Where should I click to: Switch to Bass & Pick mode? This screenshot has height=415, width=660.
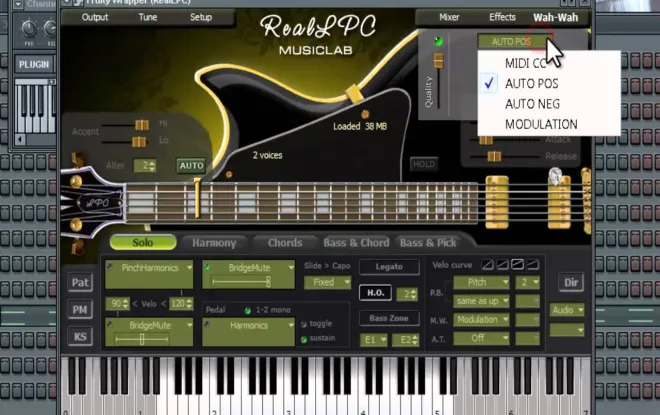click(428, 243)
